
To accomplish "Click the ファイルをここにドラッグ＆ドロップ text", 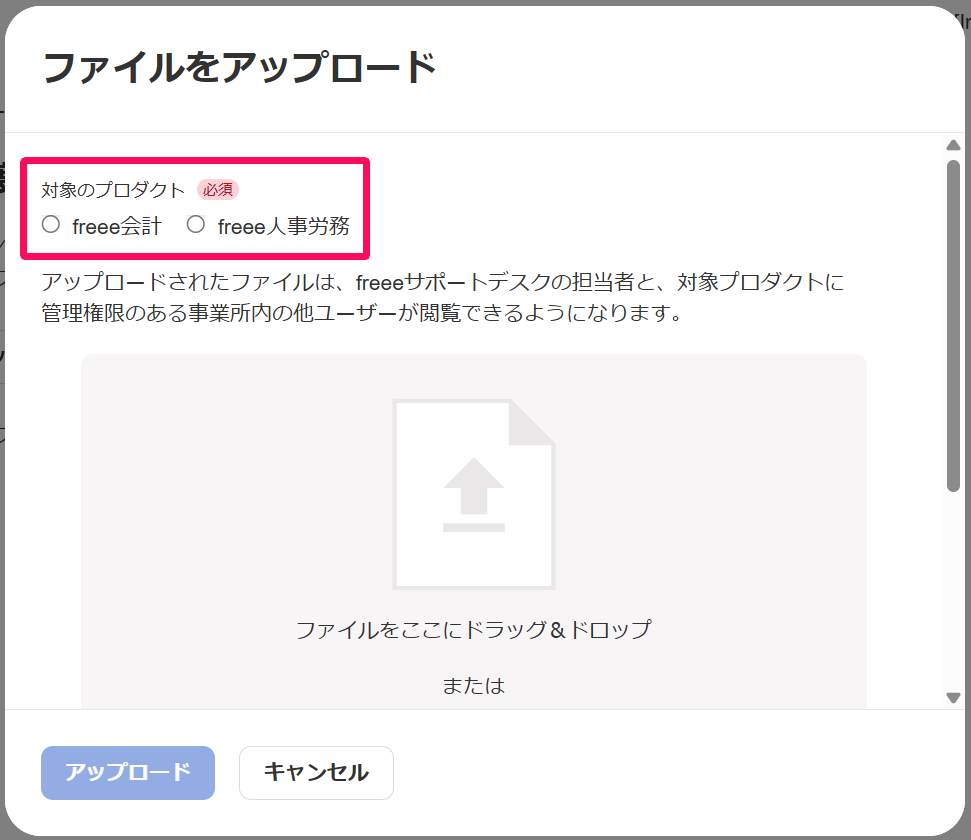I will (474, 629).
